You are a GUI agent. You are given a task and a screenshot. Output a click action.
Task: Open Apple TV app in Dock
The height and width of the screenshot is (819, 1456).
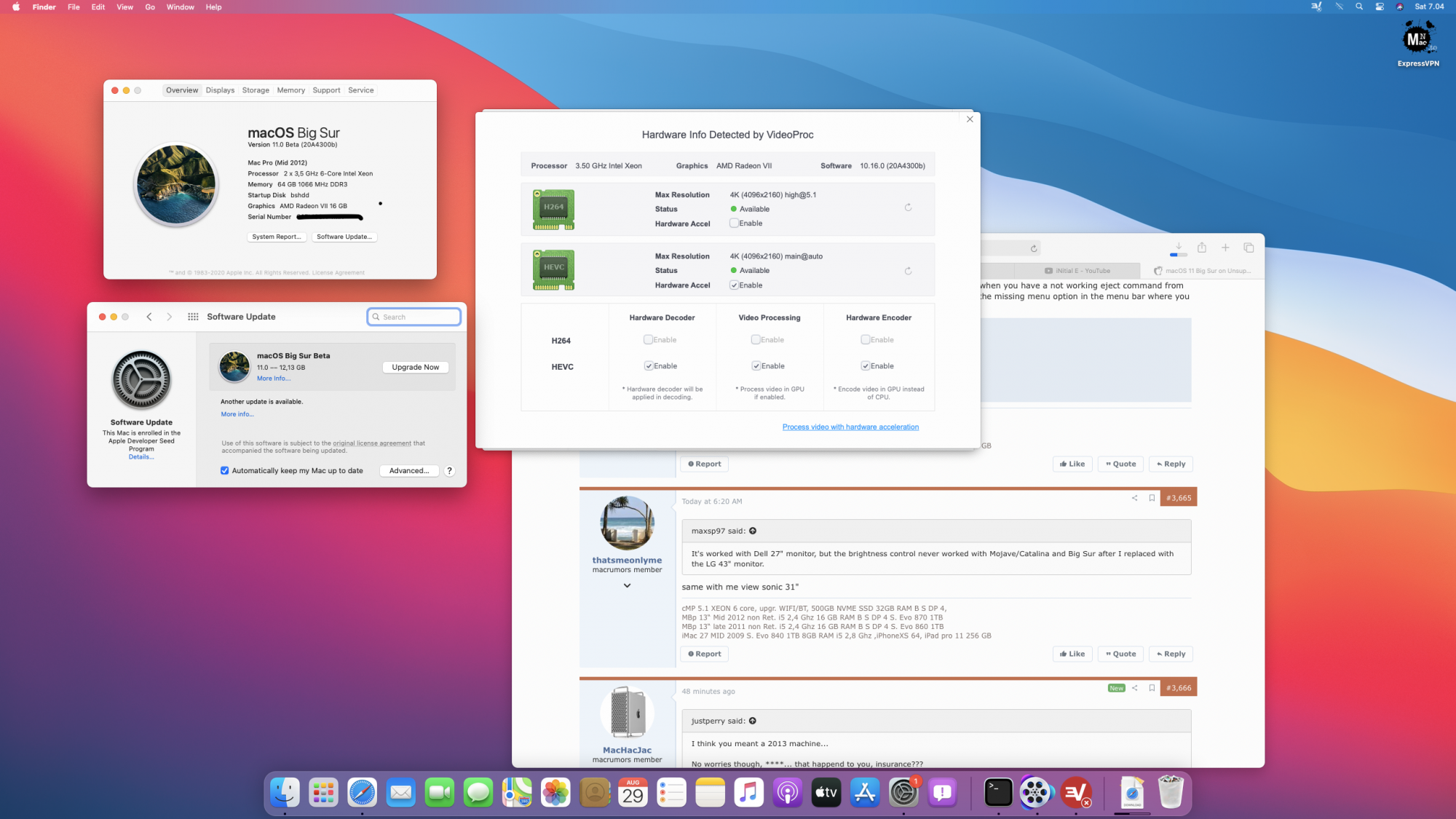tap(826, 792)
